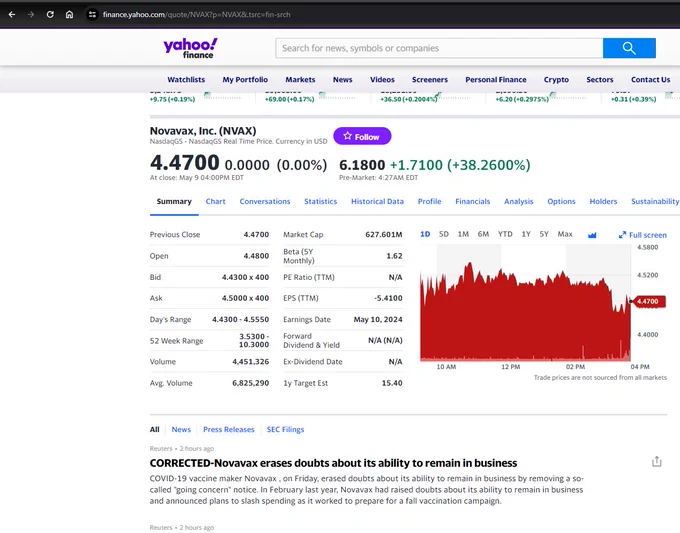
Task: Open the Sectors menu item
Action: (x=600, y=79)
